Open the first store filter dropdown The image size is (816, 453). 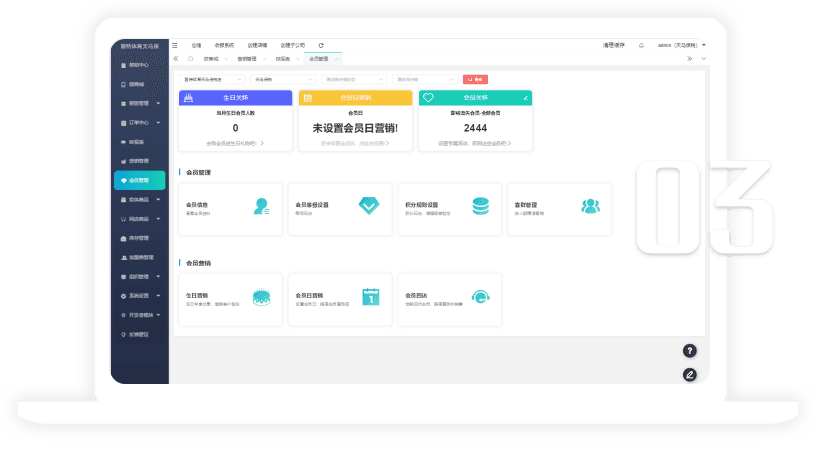click(212, 78)
